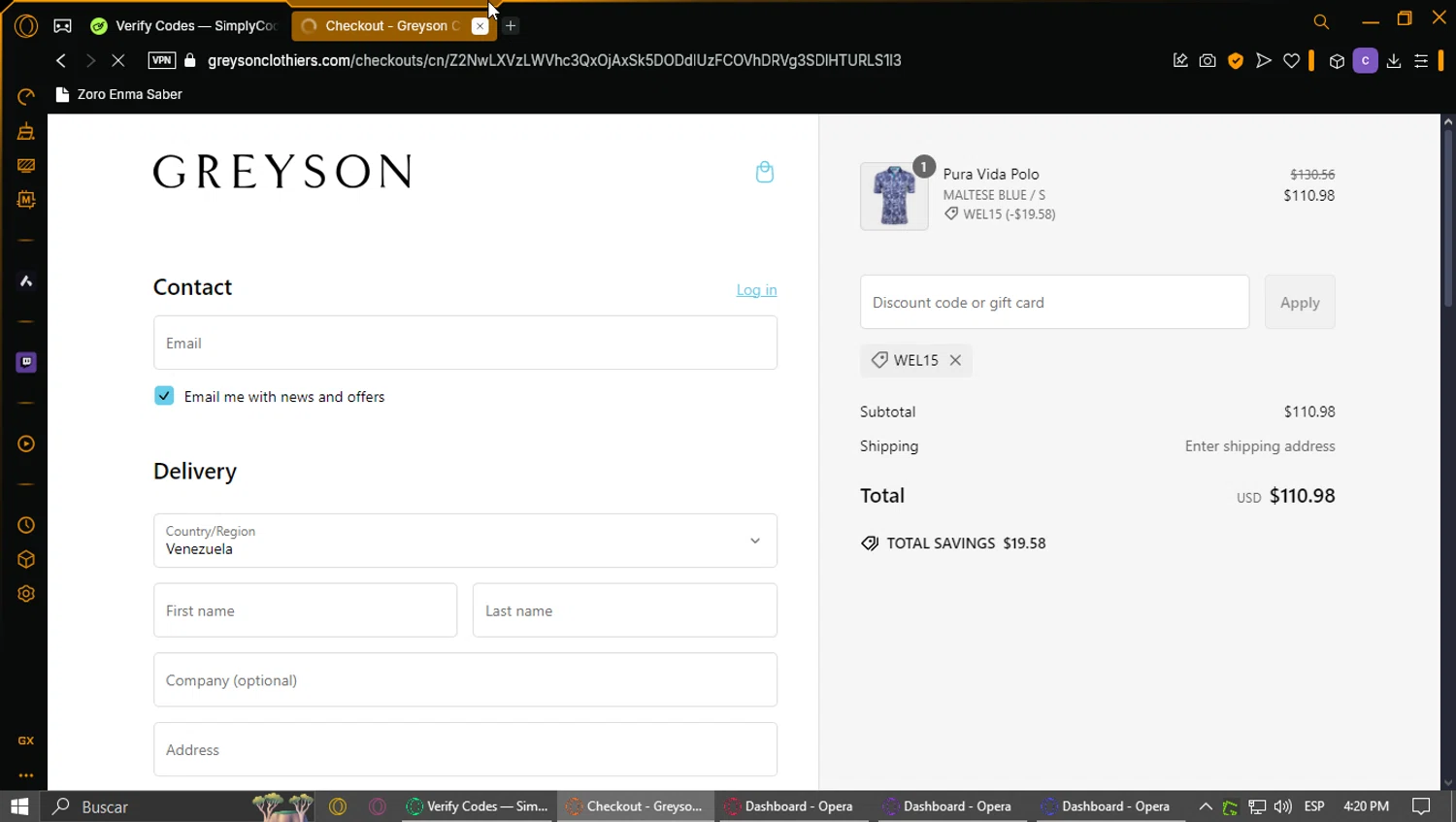Click the Apply discount button

pyautogui.click(x=1300, y=302)
